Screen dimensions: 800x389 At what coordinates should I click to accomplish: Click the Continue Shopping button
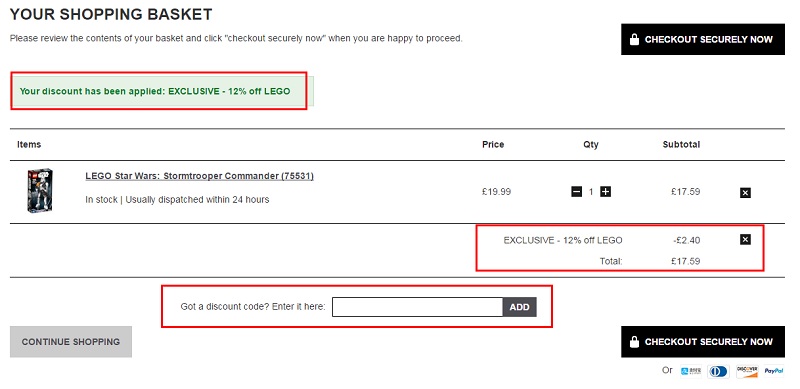tap(71, 342)
